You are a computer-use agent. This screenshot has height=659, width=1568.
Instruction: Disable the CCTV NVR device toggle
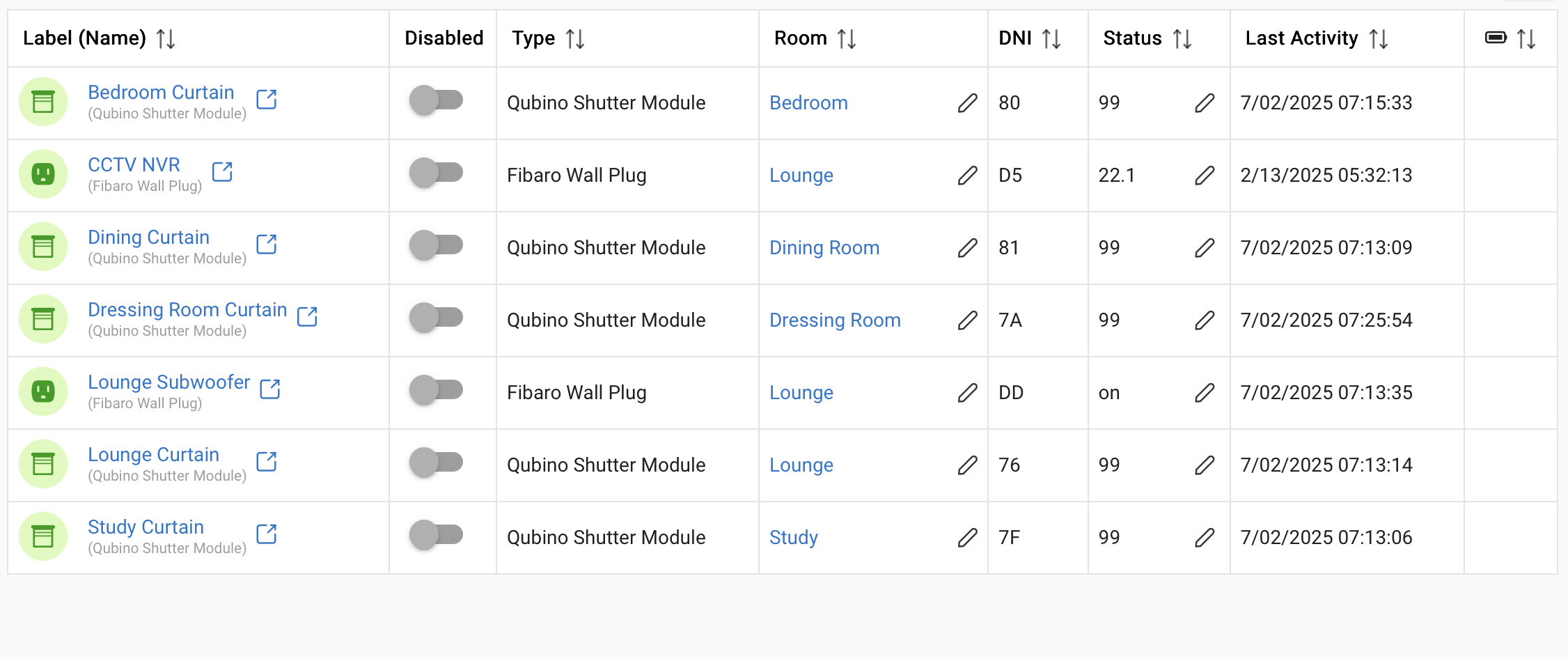(x=437, y=173)
